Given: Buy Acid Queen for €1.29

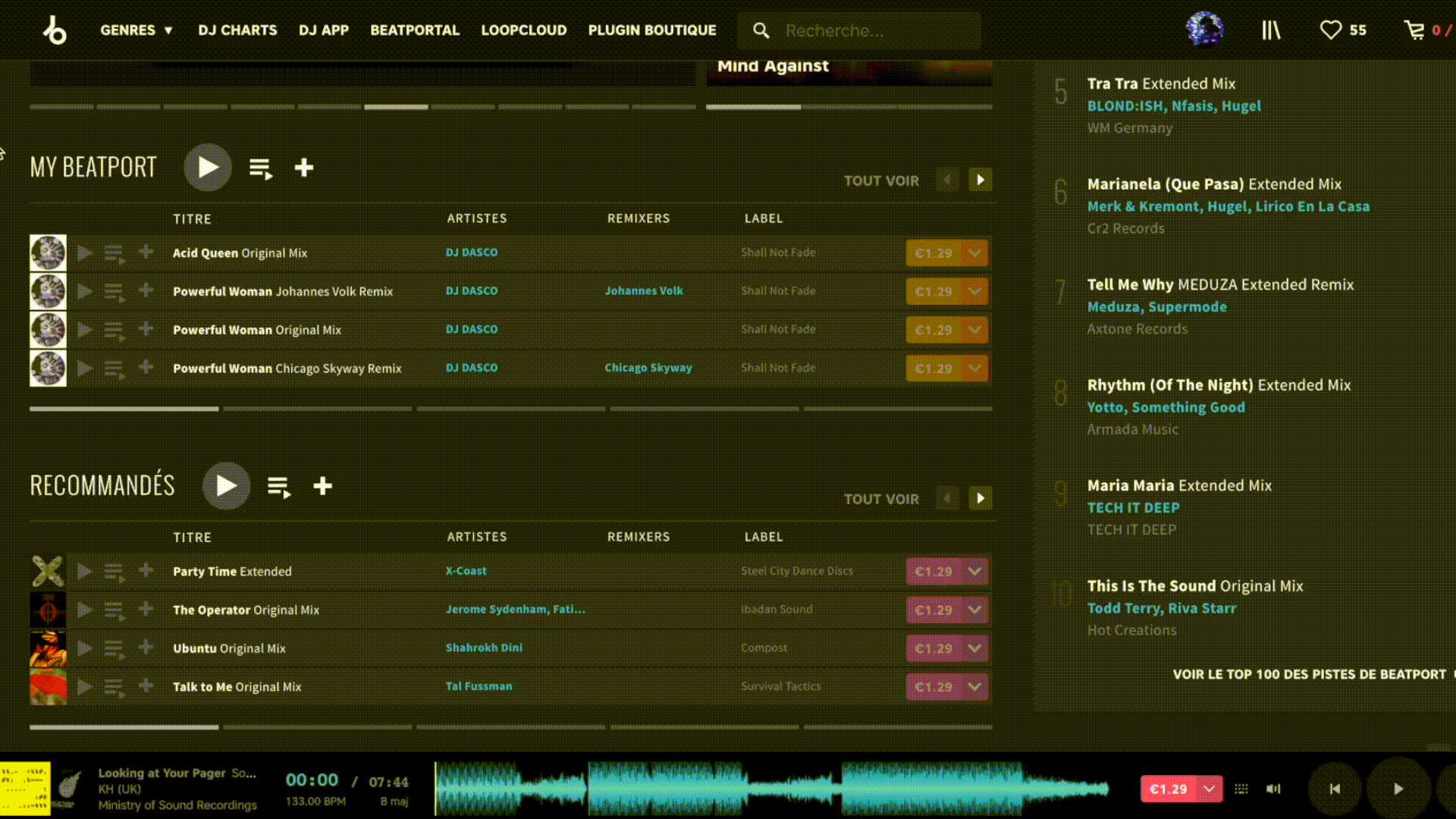Looking at the screenshot, I should click(x=933, y=253).
